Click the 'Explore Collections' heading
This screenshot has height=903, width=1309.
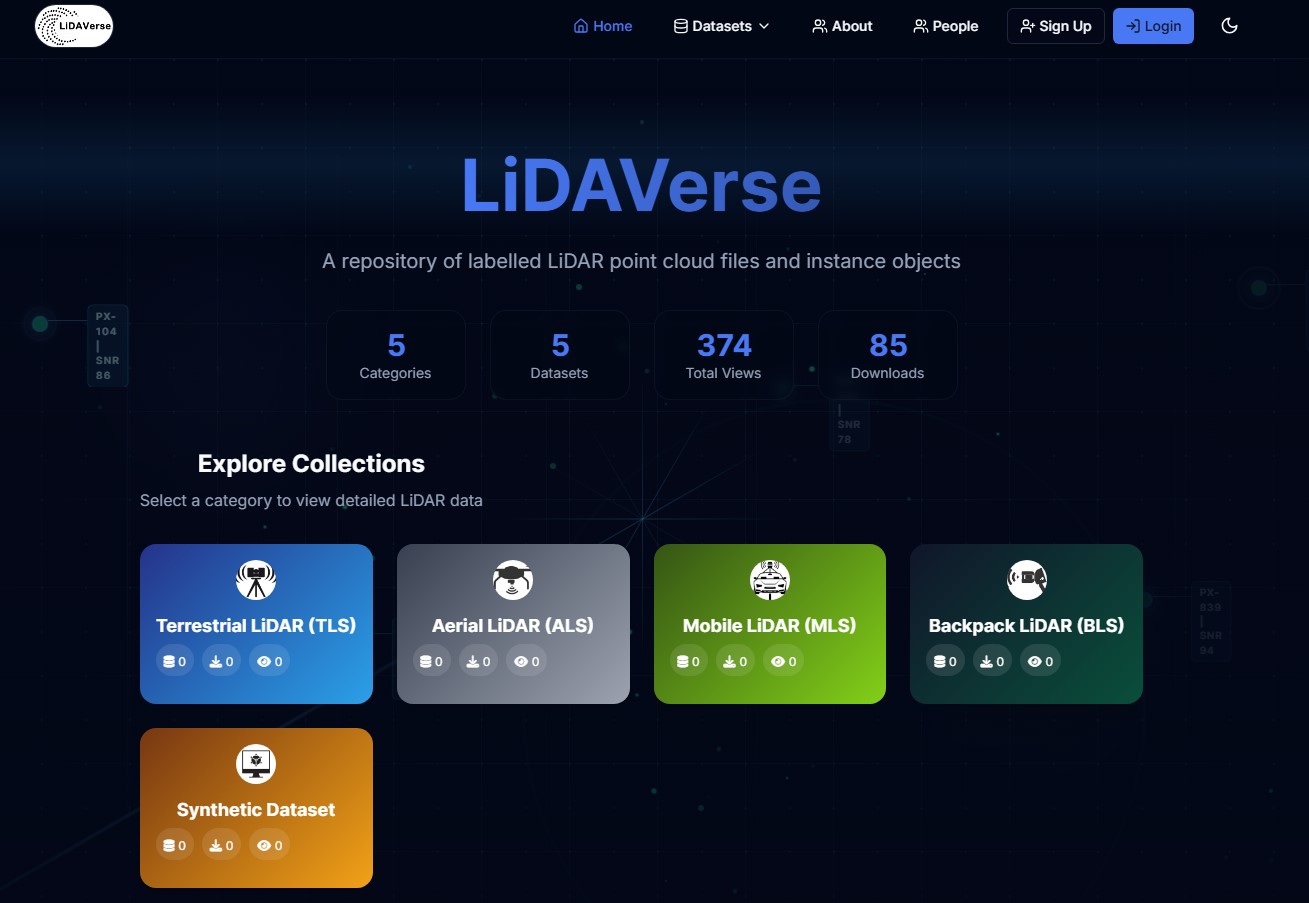coord(311,464)
